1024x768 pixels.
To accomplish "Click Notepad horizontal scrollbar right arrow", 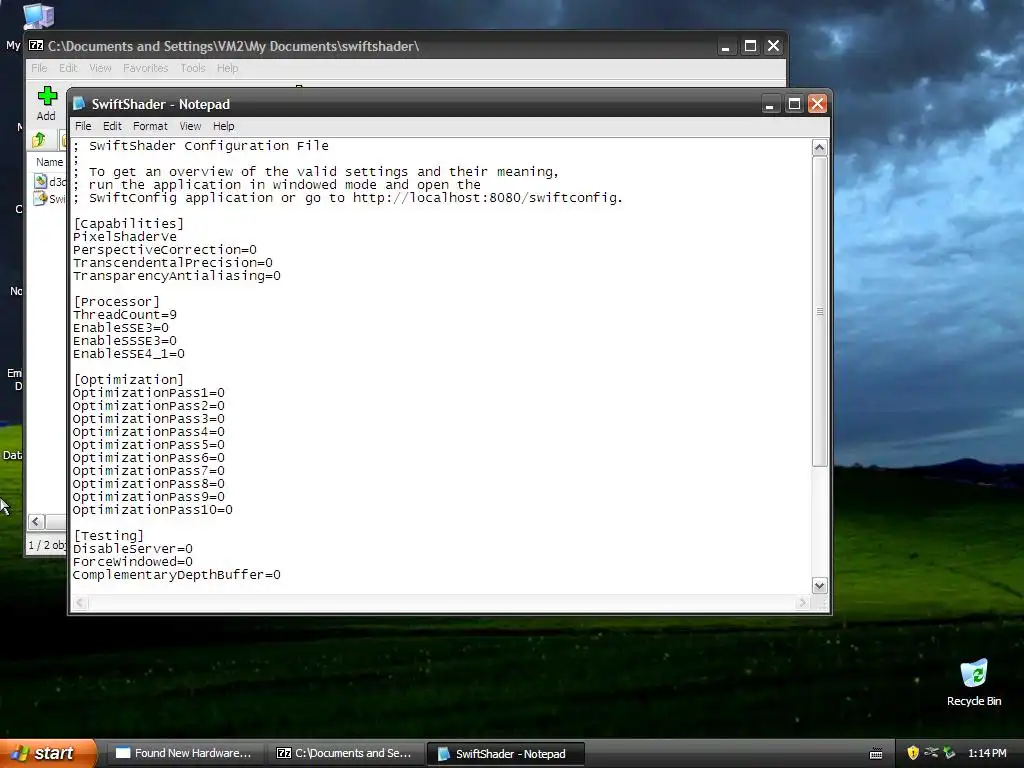I will coord(803,603).
